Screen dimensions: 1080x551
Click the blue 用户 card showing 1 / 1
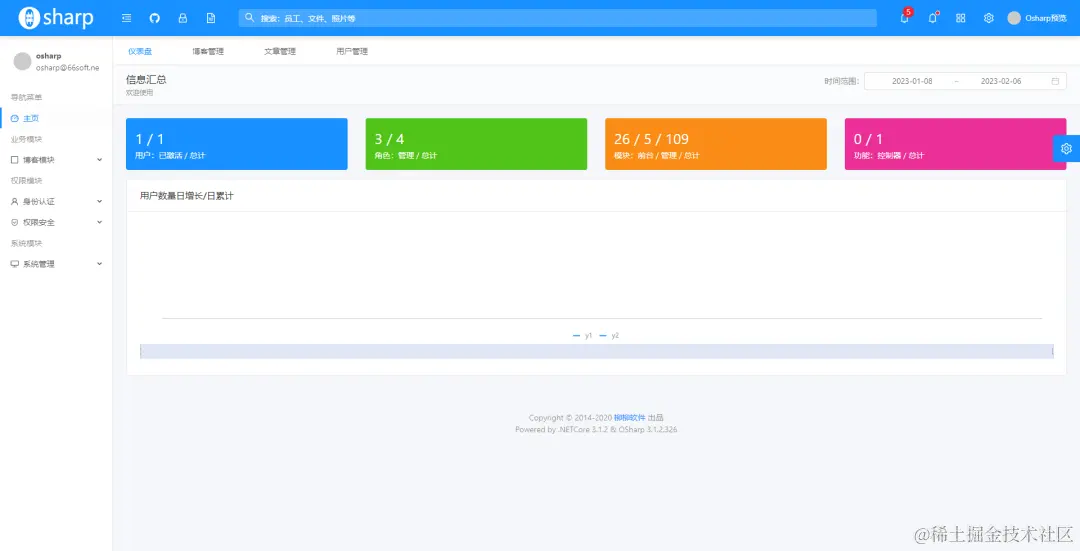237,144
